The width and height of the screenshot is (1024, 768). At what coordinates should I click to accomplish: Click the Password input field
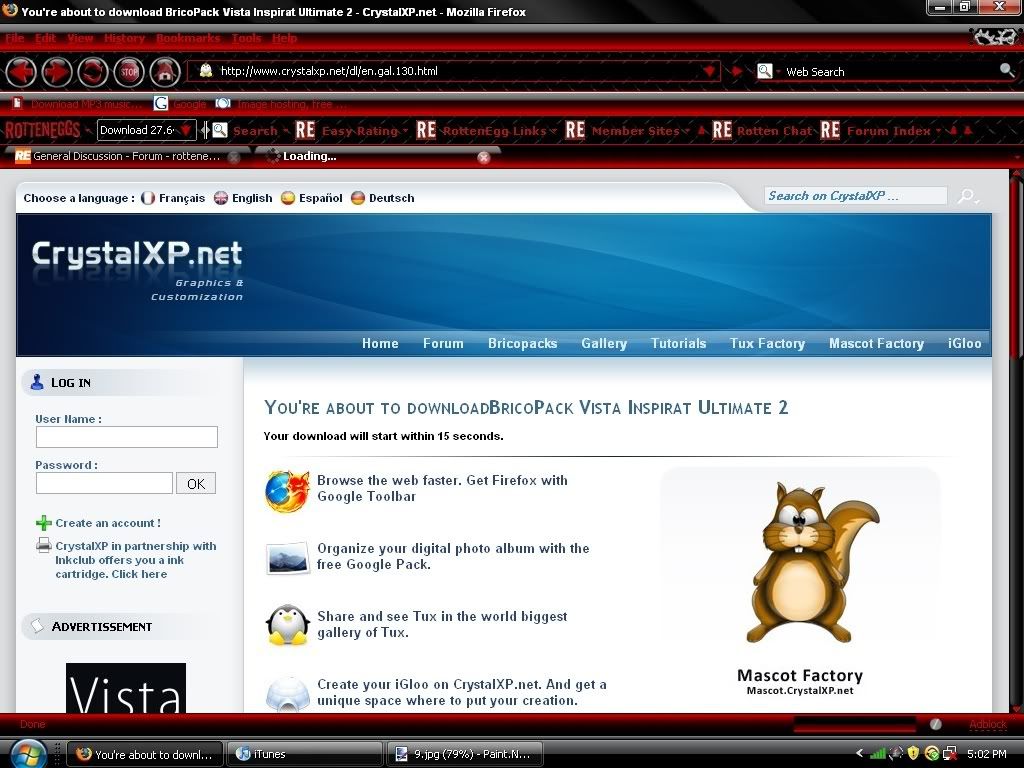(x=104, y=483)
